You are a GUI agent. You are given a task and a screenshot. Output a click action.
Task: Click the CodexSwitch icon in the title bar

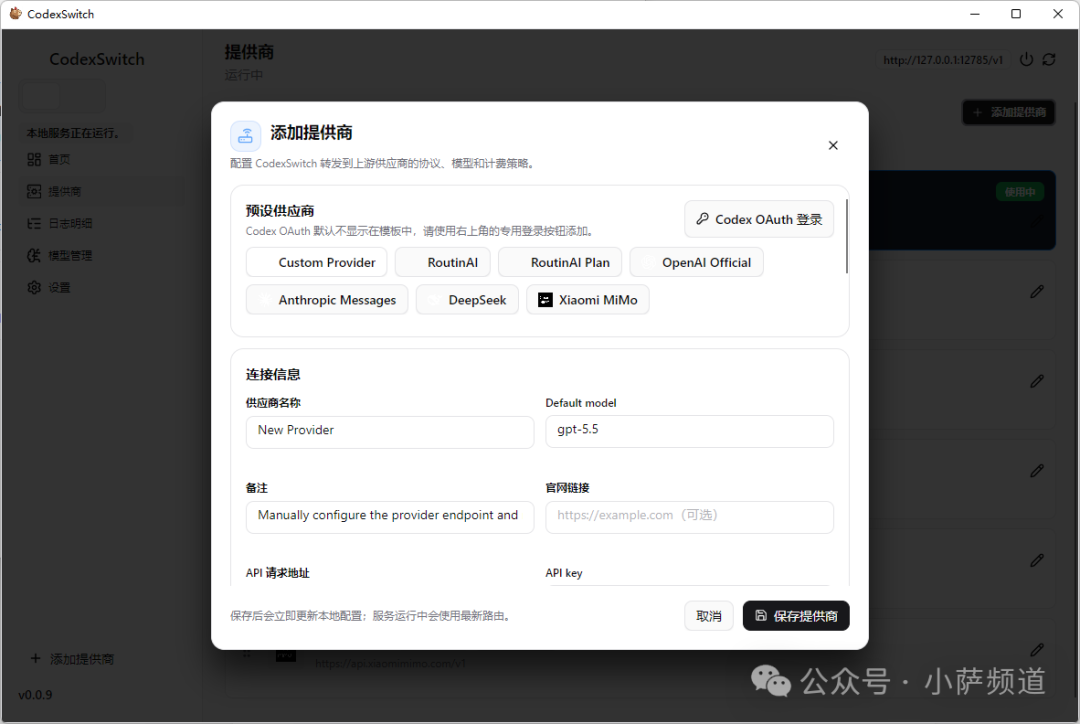click(x=15, y=14)
